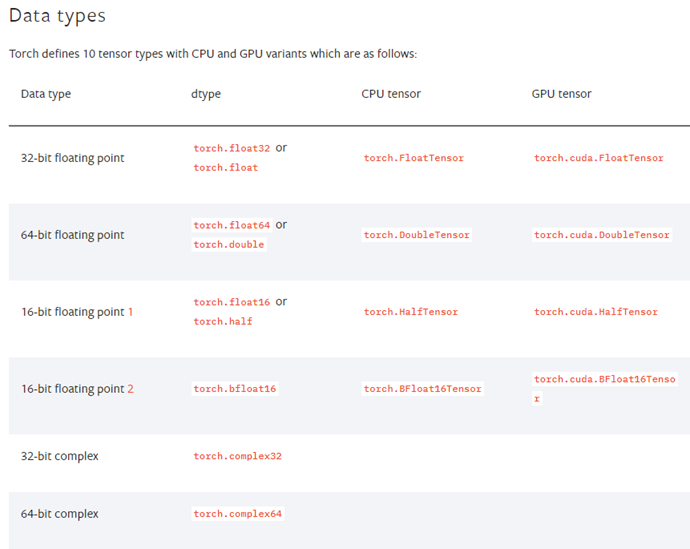Click the torch.FloatTensor CPU tensor entry

click(413, 158)
